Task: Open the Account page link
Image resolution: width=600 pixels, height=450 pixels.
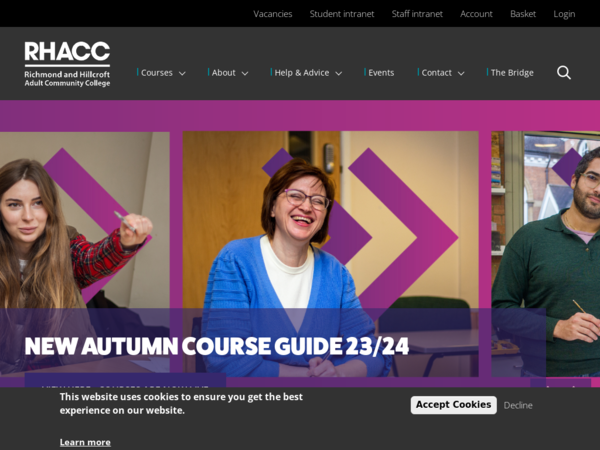Action: tap(476, 14)
